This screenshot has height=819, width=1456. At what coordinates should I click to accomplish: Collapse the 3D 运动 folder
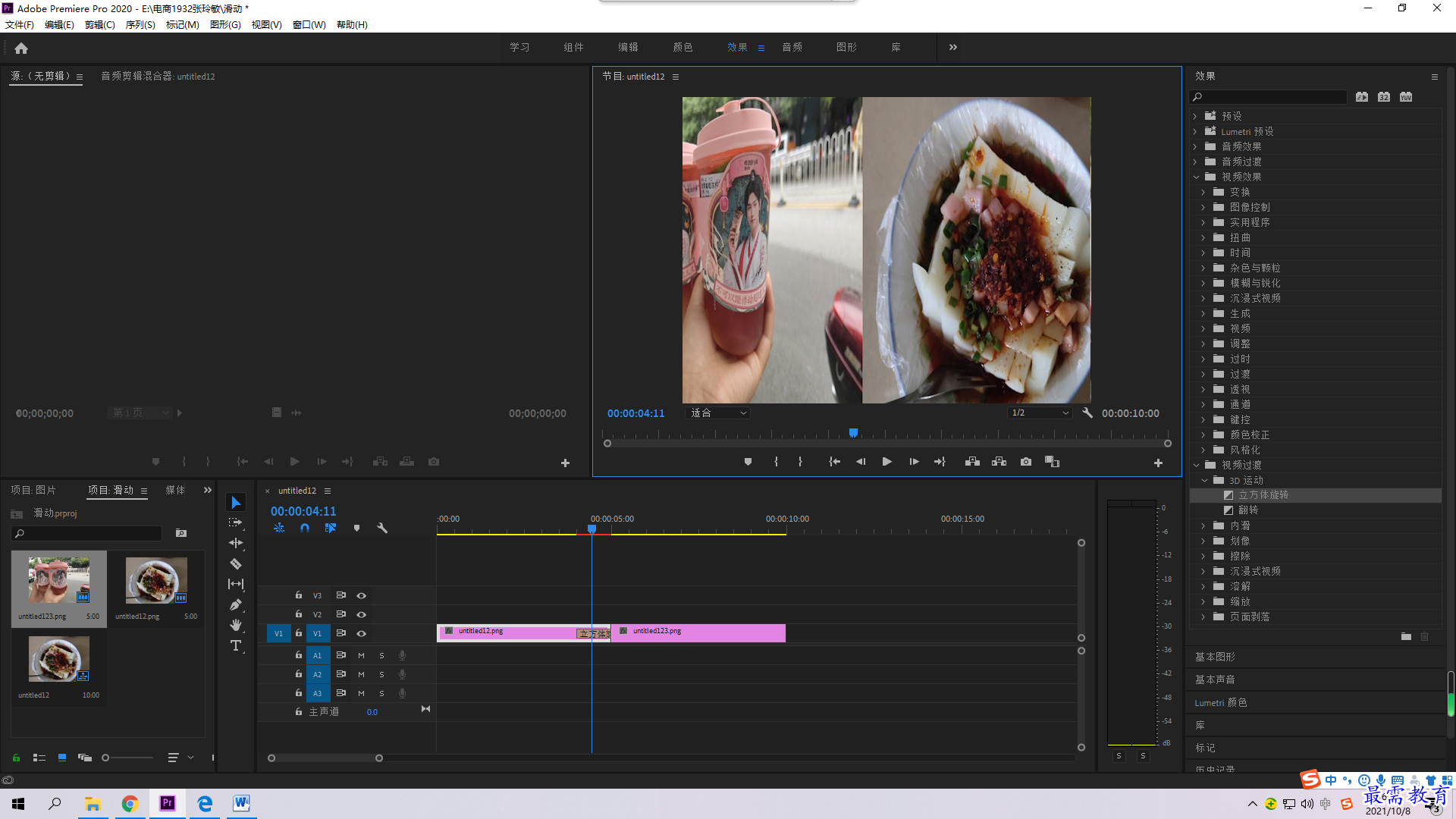point(1204,480)
